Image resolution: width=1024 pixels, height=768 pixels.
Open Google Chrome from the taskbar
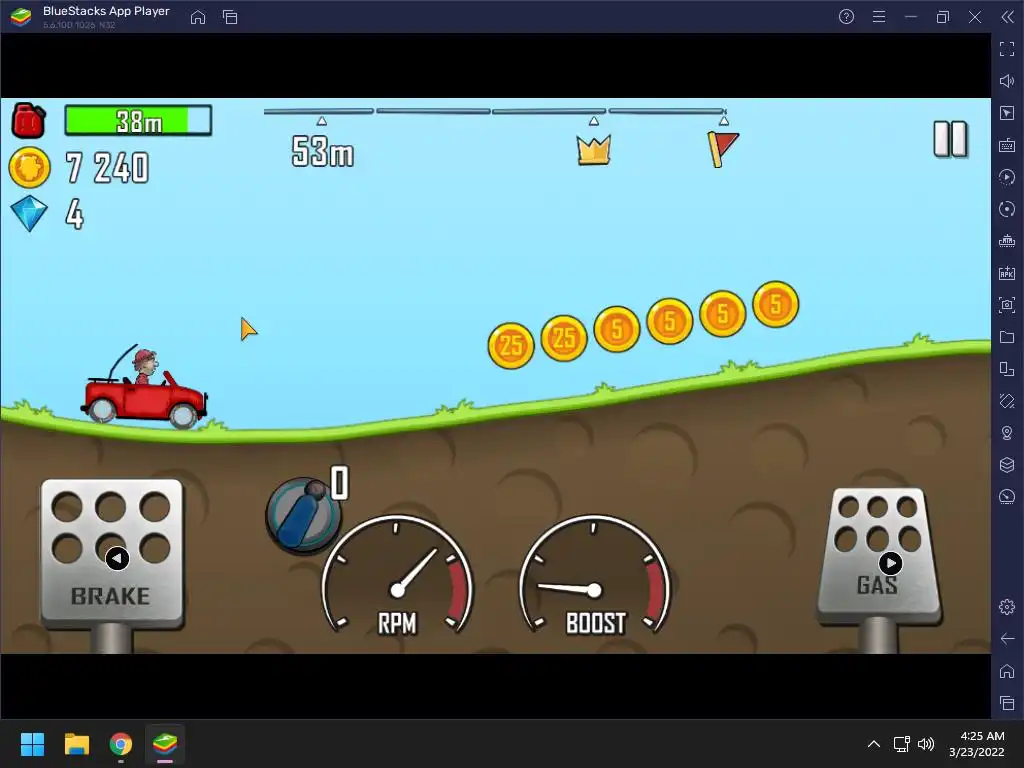121,744
